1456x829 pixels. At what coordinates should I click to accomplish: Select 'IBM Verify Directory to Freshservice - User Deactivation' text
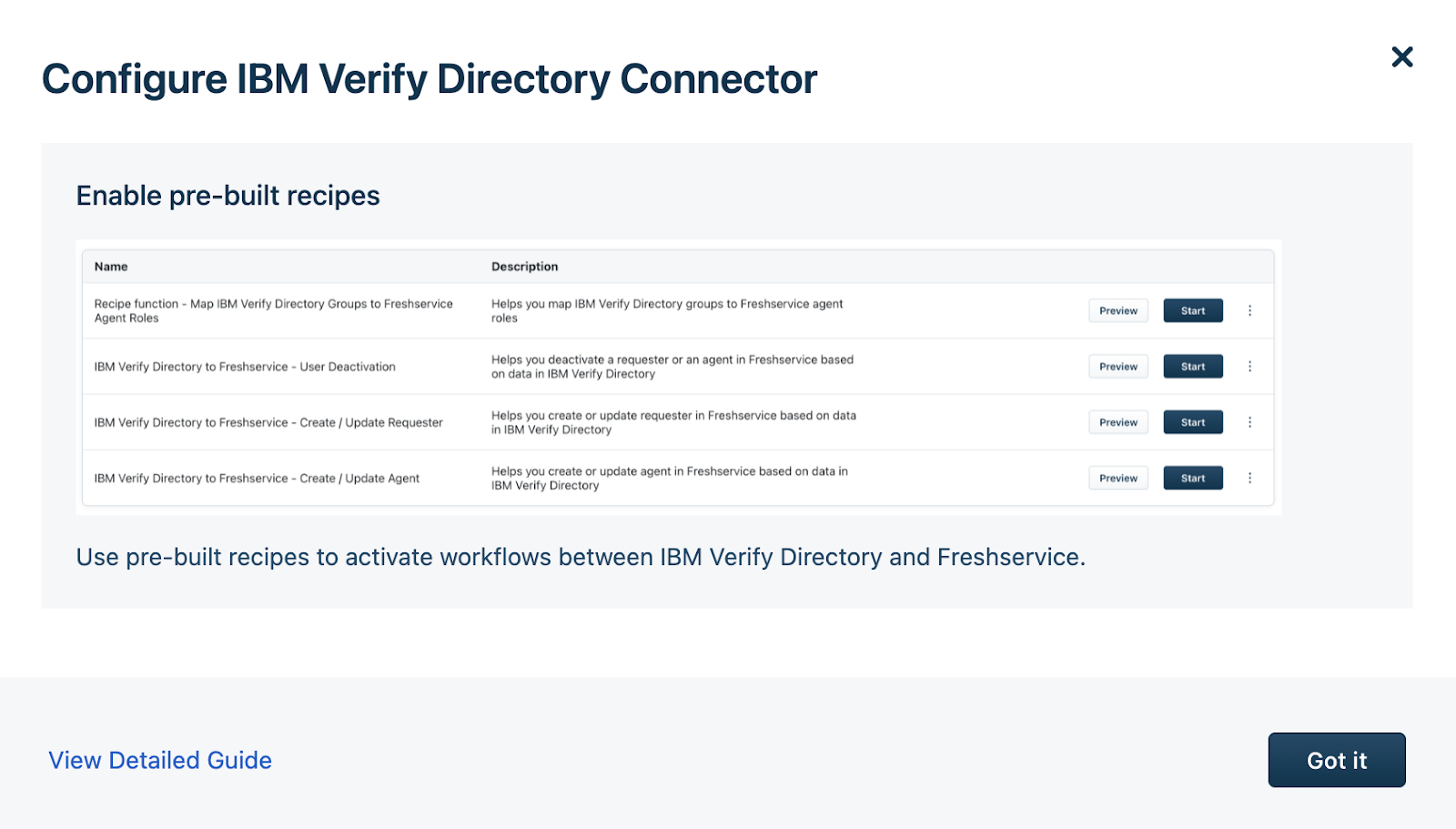click(x=245, y=367)
